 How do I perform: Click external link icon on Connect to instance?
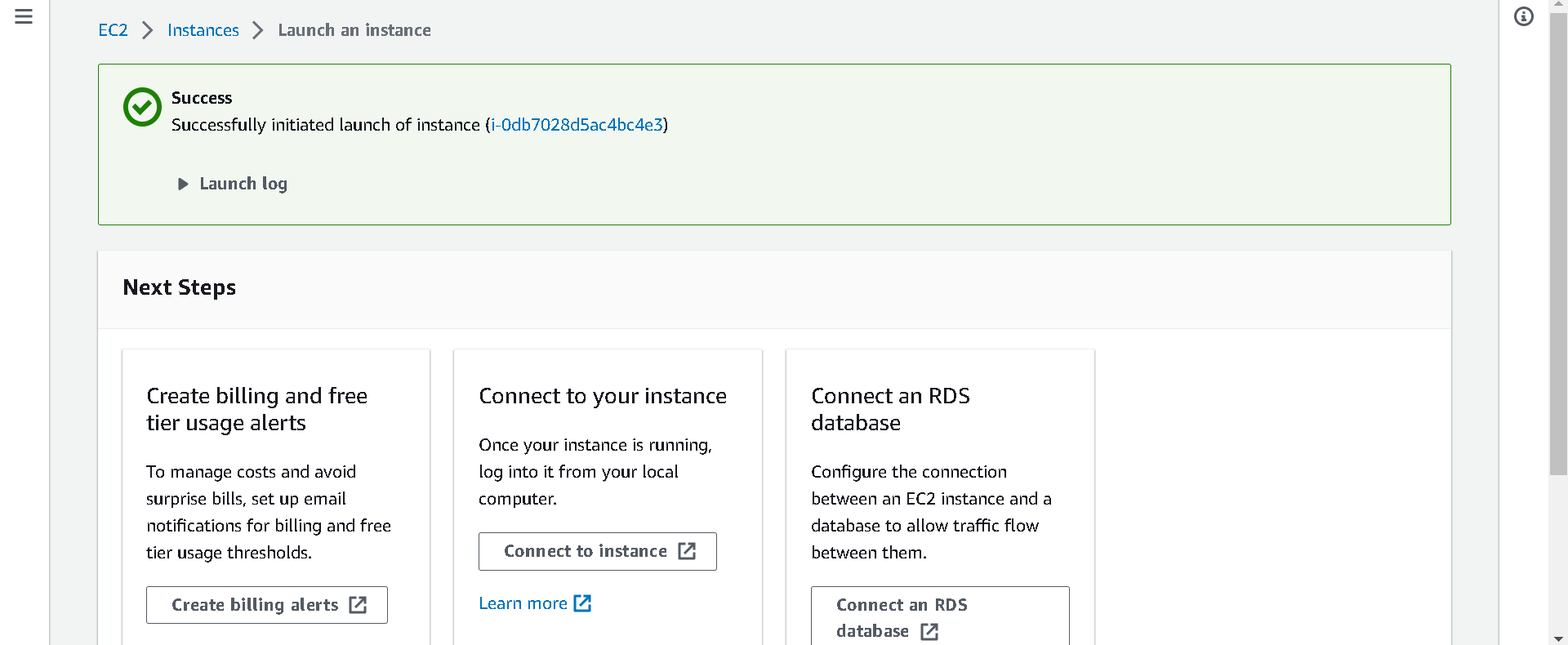tap(687, 551)
